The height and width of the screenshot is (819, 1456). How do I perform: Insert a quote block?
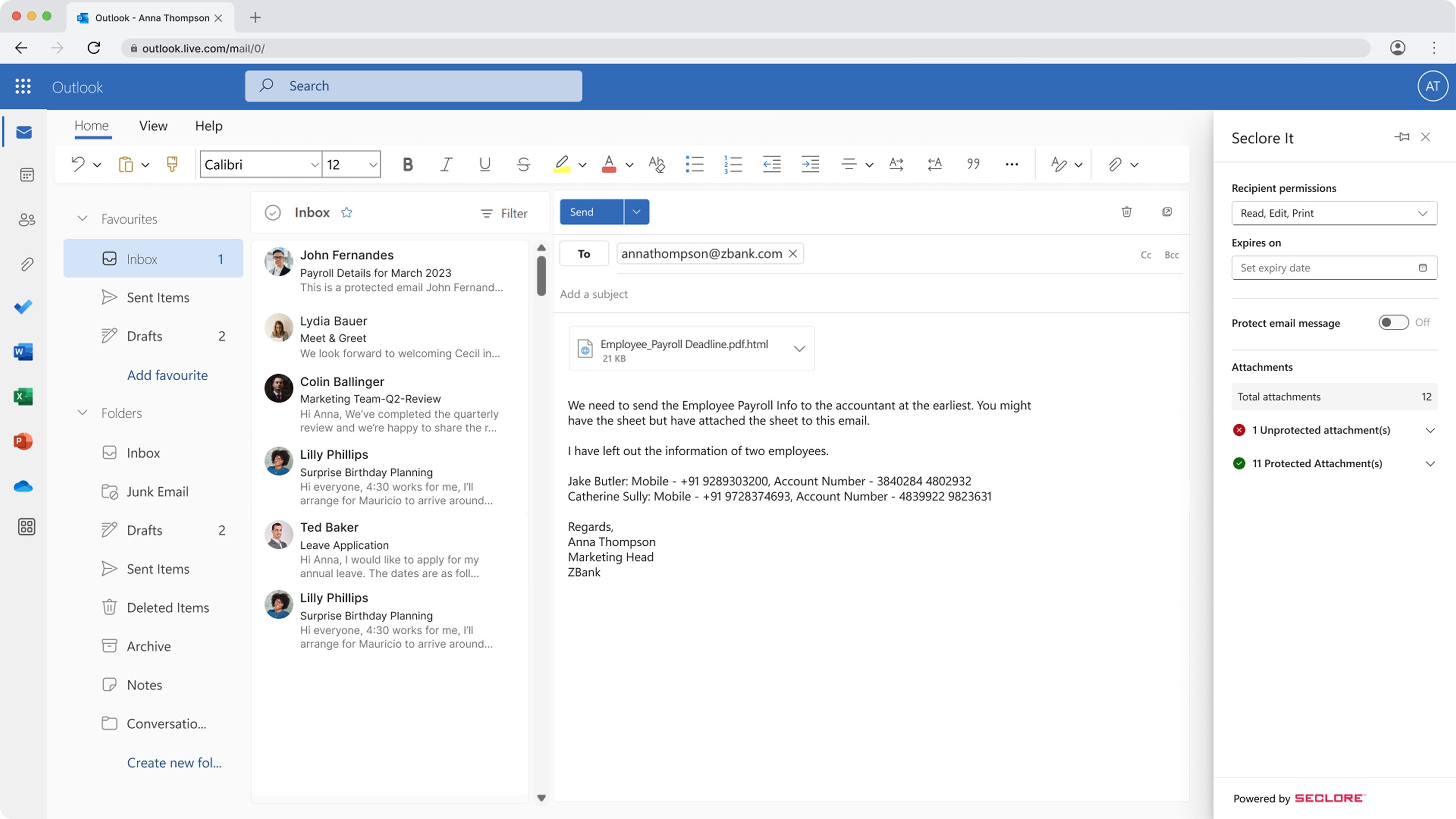[x=973, y=165]
